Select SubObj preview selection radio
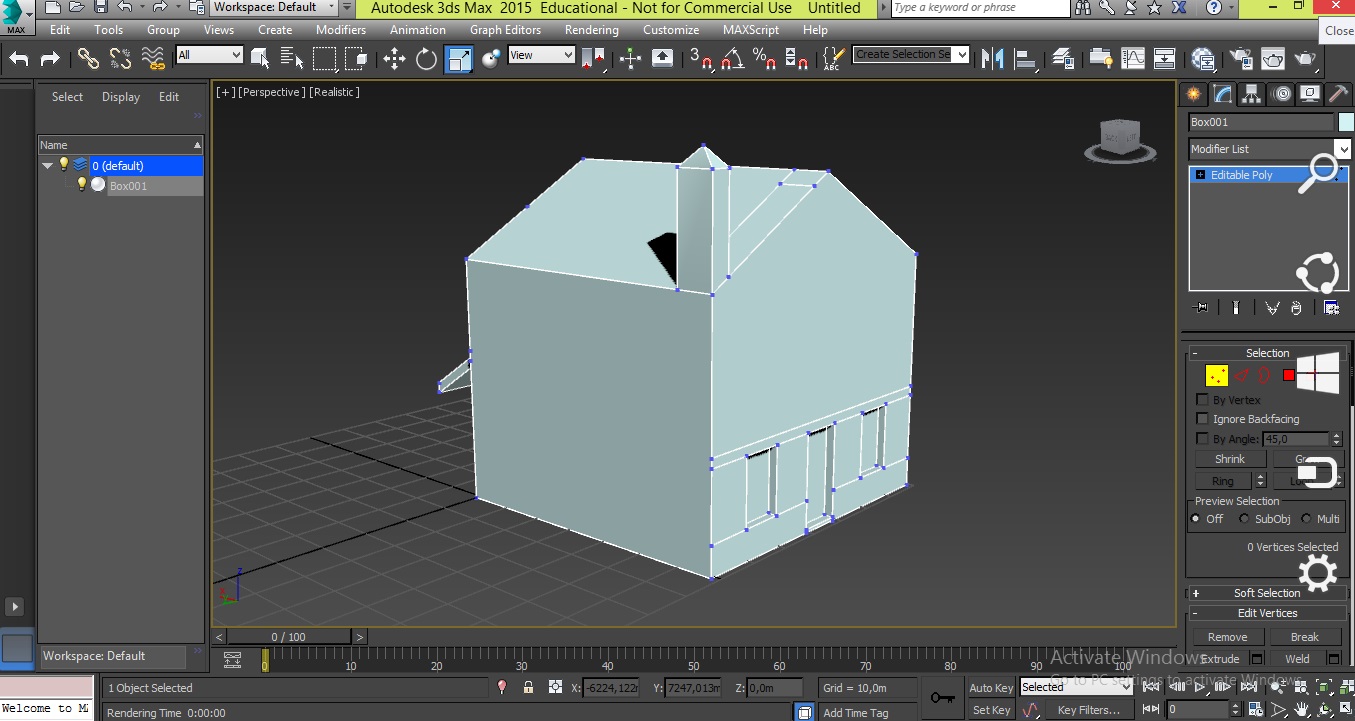Viewport: 1355px width, 721px height. (x=1244, y=519)
